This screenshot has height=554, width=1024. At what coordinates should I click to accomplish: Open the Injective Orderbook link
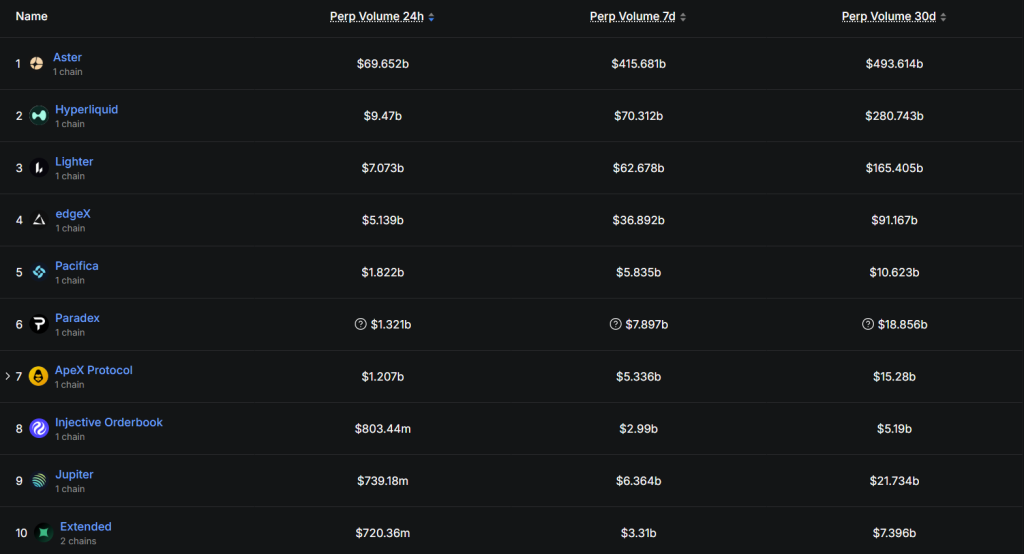coord(108,422)
